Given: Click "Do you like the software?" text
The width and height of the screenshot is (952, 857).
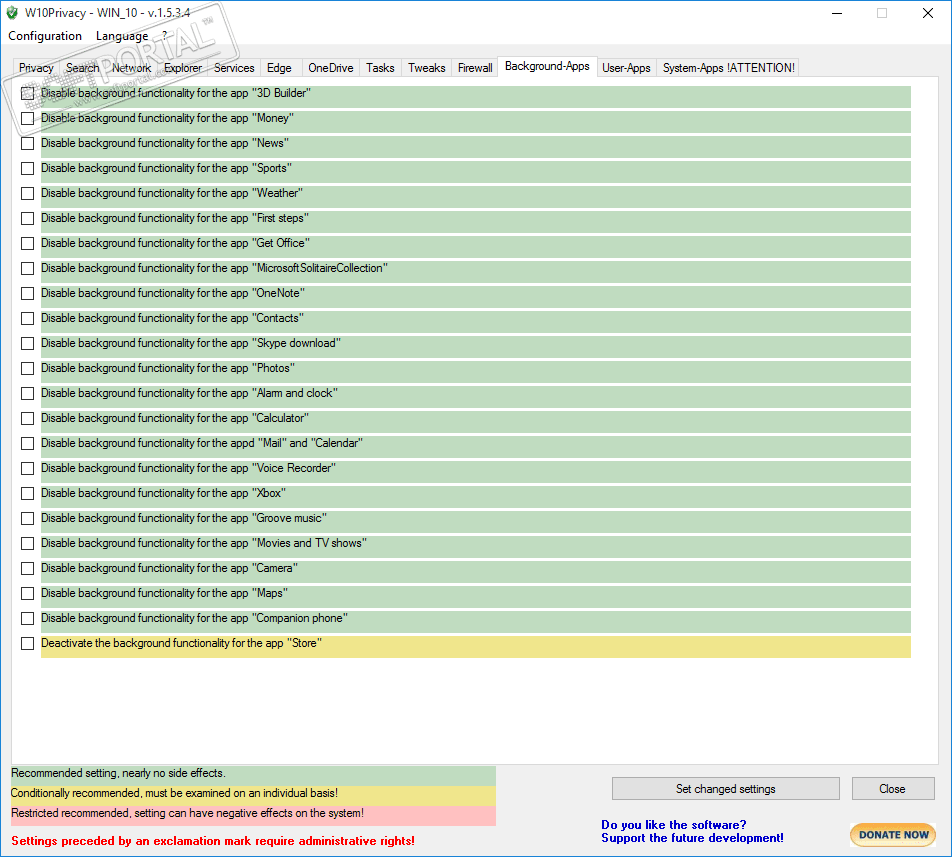Looking at the screenshot, I should [673, 825].
